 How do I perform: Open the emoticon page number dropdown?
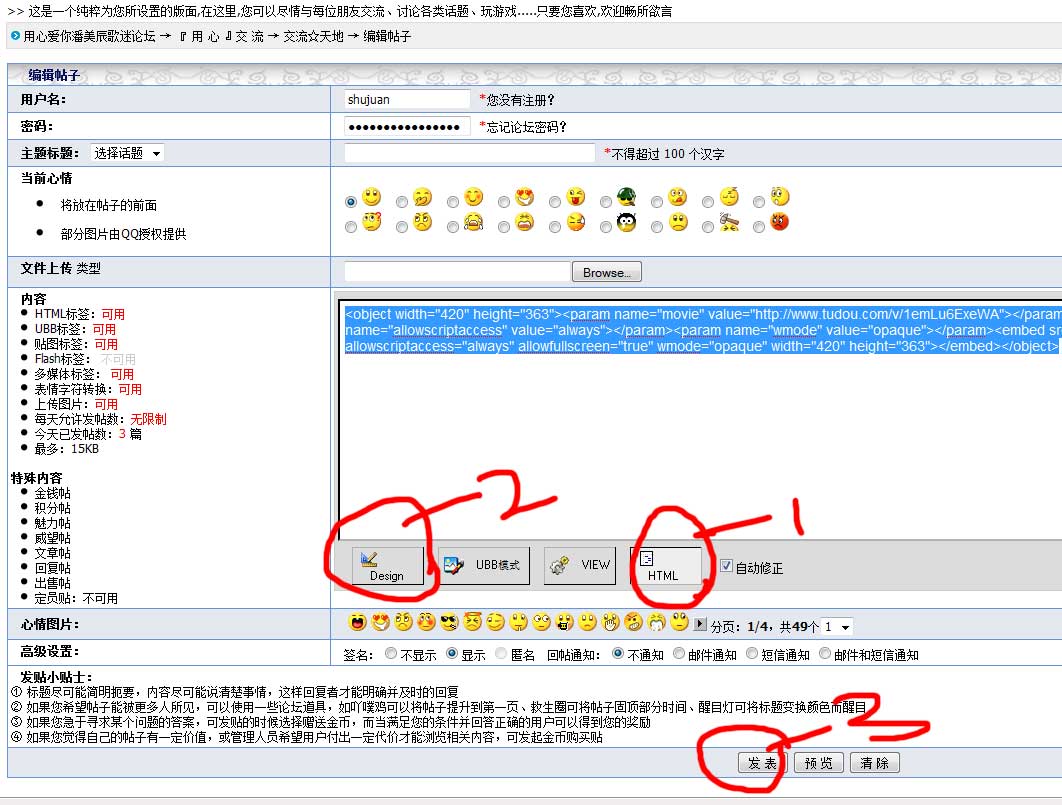click(x=837, y=627)
